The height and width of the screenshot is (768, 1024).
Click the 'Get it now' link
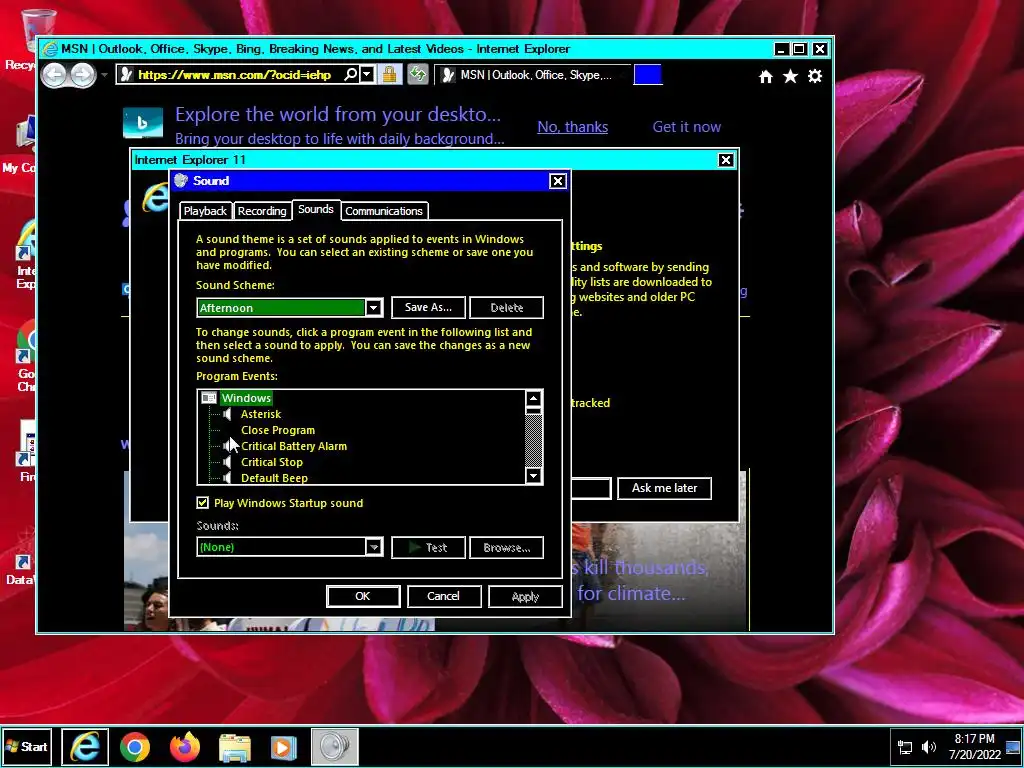click(x=686, y=127)
